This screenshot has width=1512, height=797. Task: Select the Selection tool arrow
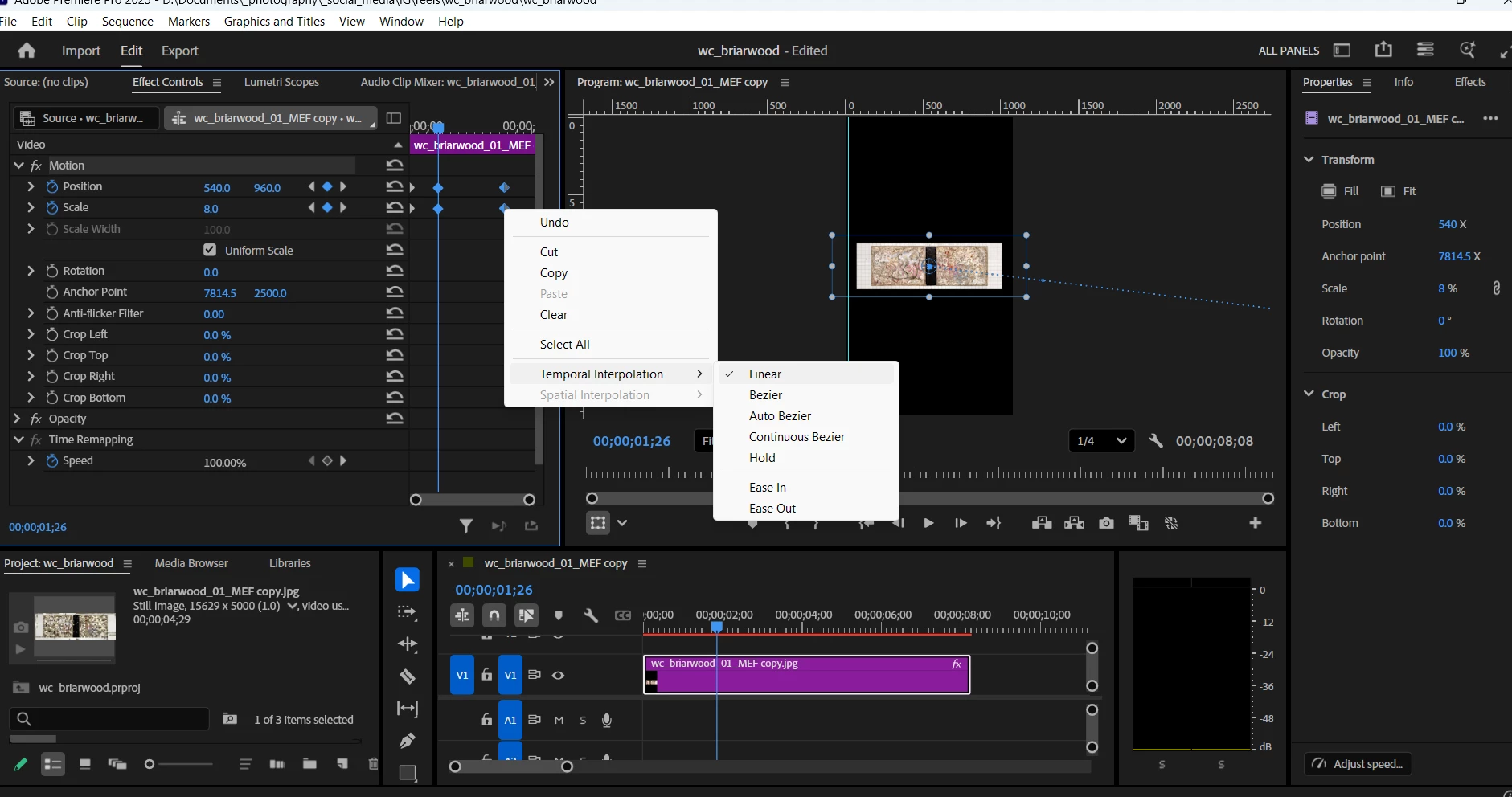[408, 580]
